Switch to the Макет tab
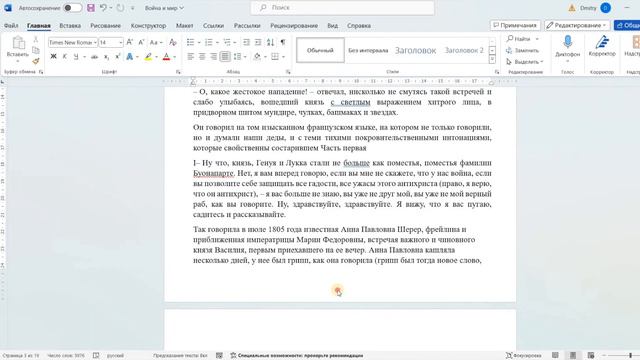Viewport: 640px width, 360px height. (184, 25)
